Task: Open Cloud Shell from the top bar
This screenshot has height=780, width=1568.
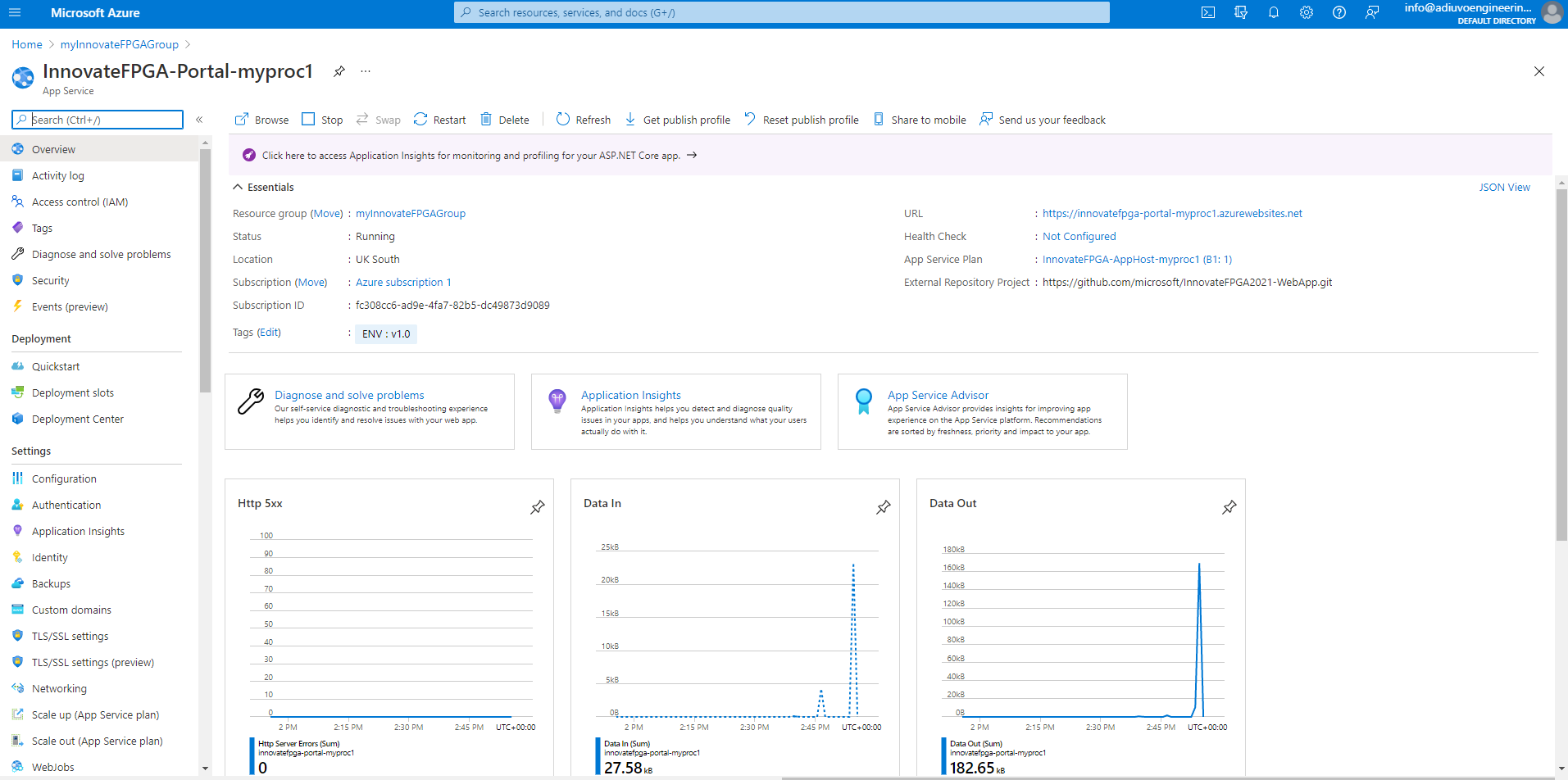Action: [1207, 12]
